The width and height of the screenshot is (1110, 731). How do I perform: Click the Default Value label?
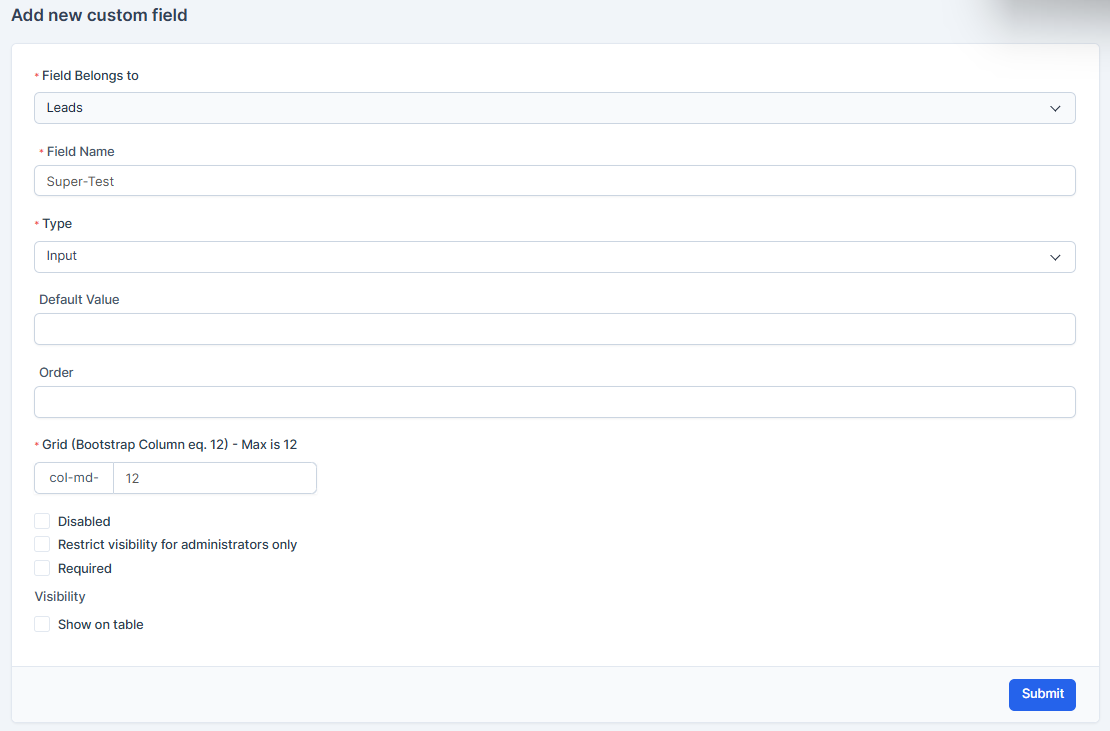79,300
